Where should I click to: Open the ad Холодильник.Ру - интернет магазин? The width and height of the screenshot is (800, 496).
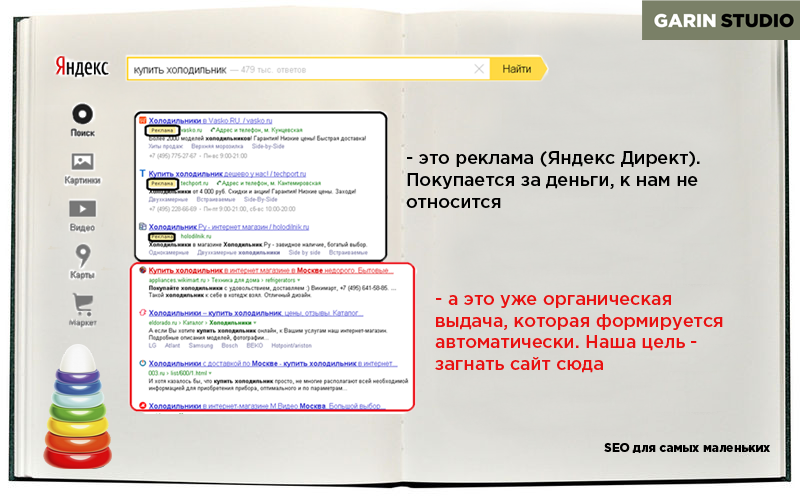coord(229,227)
